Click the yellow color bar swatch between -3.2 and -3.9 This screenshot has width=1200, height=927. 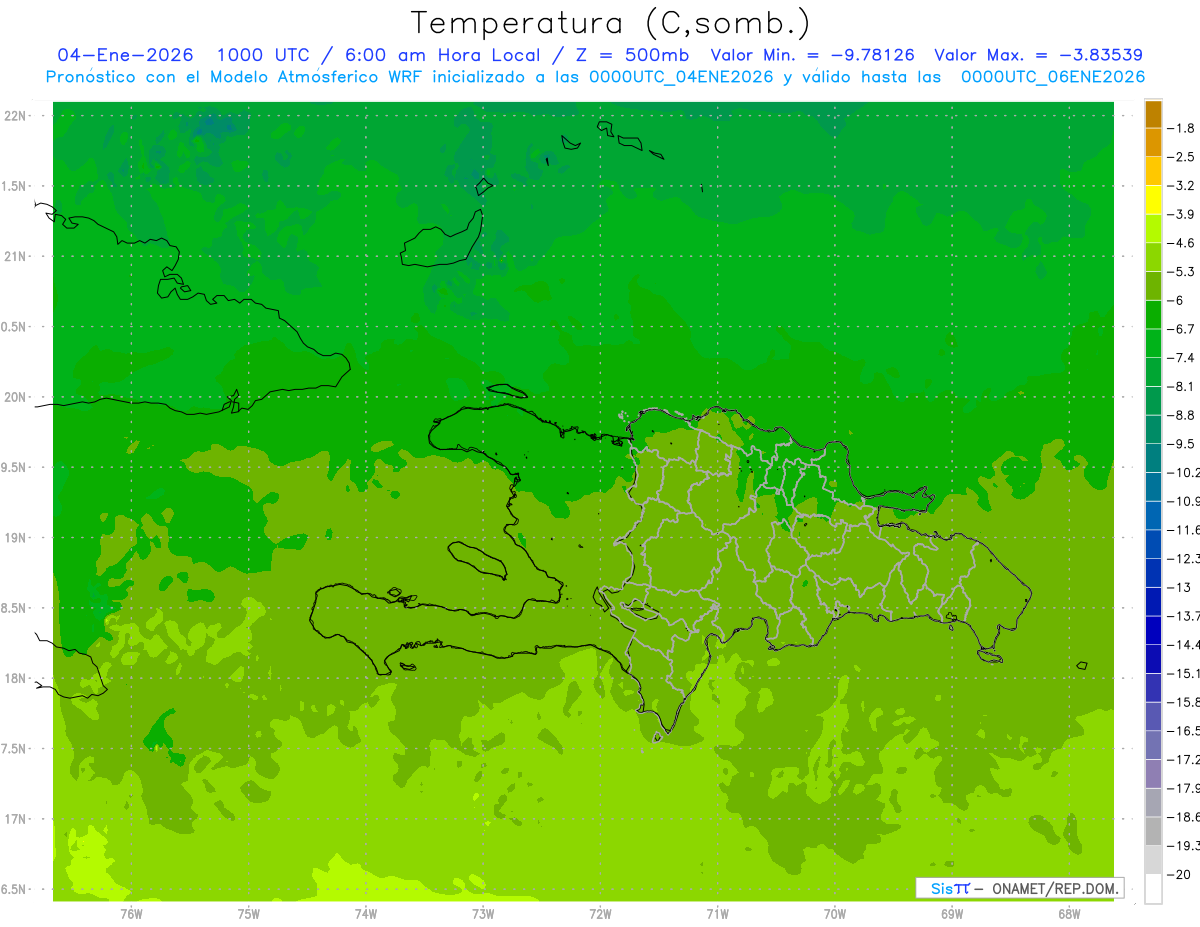pos(1153,200)
